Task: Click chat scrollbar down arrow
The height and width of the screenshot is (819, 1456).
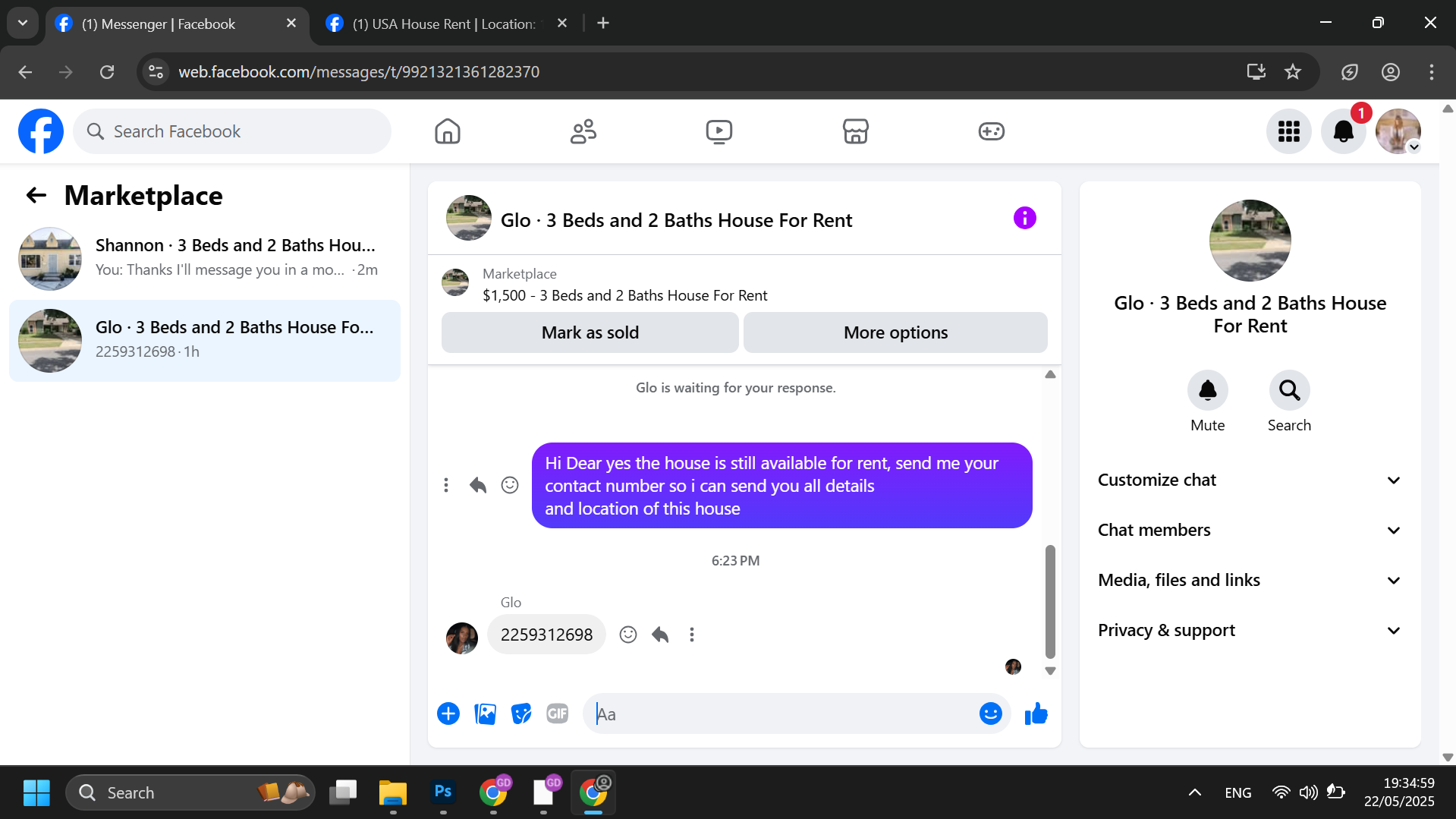Action: 1050,671
